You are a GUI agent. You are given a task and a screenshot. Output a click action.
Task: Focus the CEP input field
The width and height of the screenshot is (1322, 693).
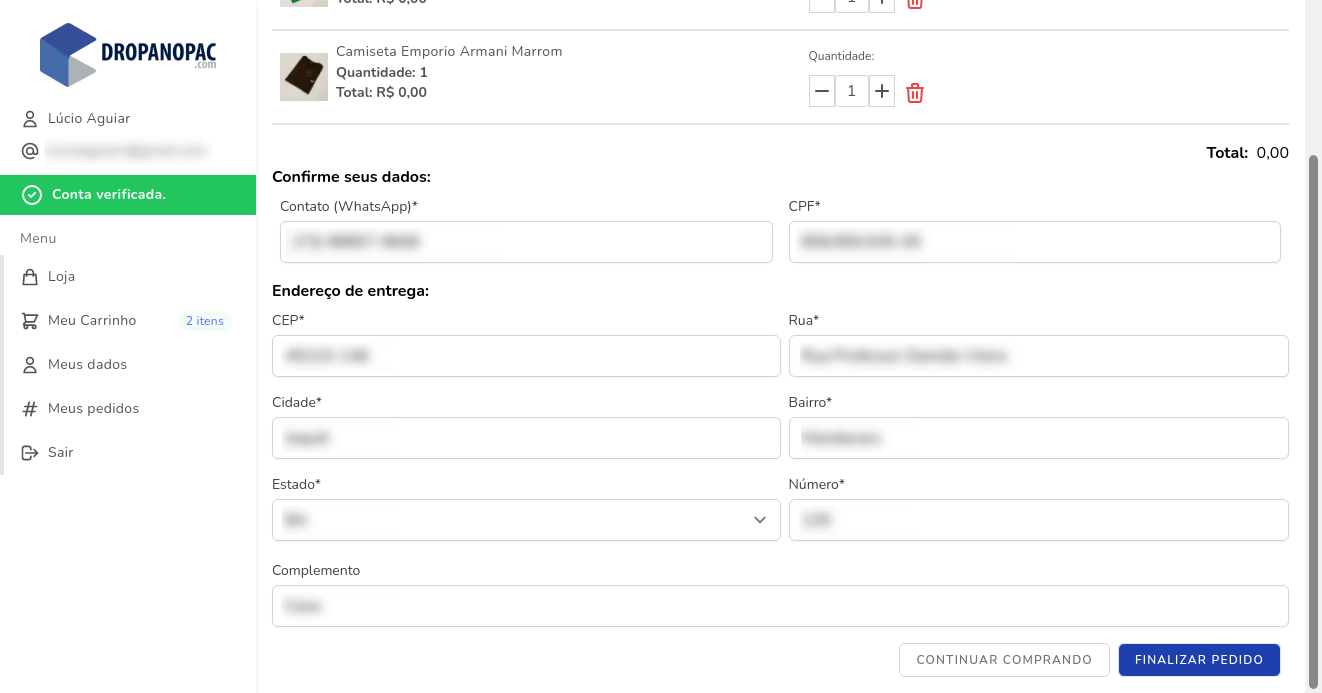coord(526,356)
